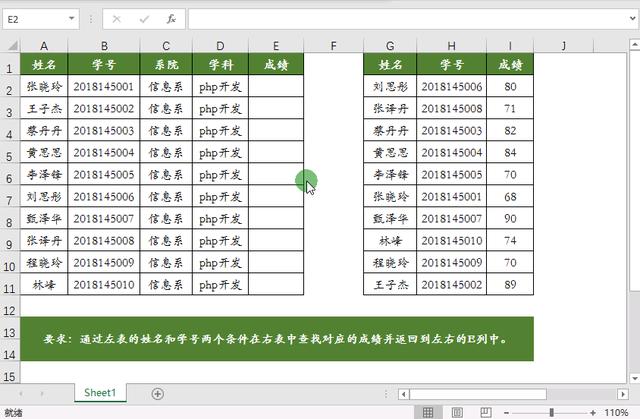This screenshot has height=419, width=640.
Task: Click the zoom slider handle
Action: click(x=551, y=412)
